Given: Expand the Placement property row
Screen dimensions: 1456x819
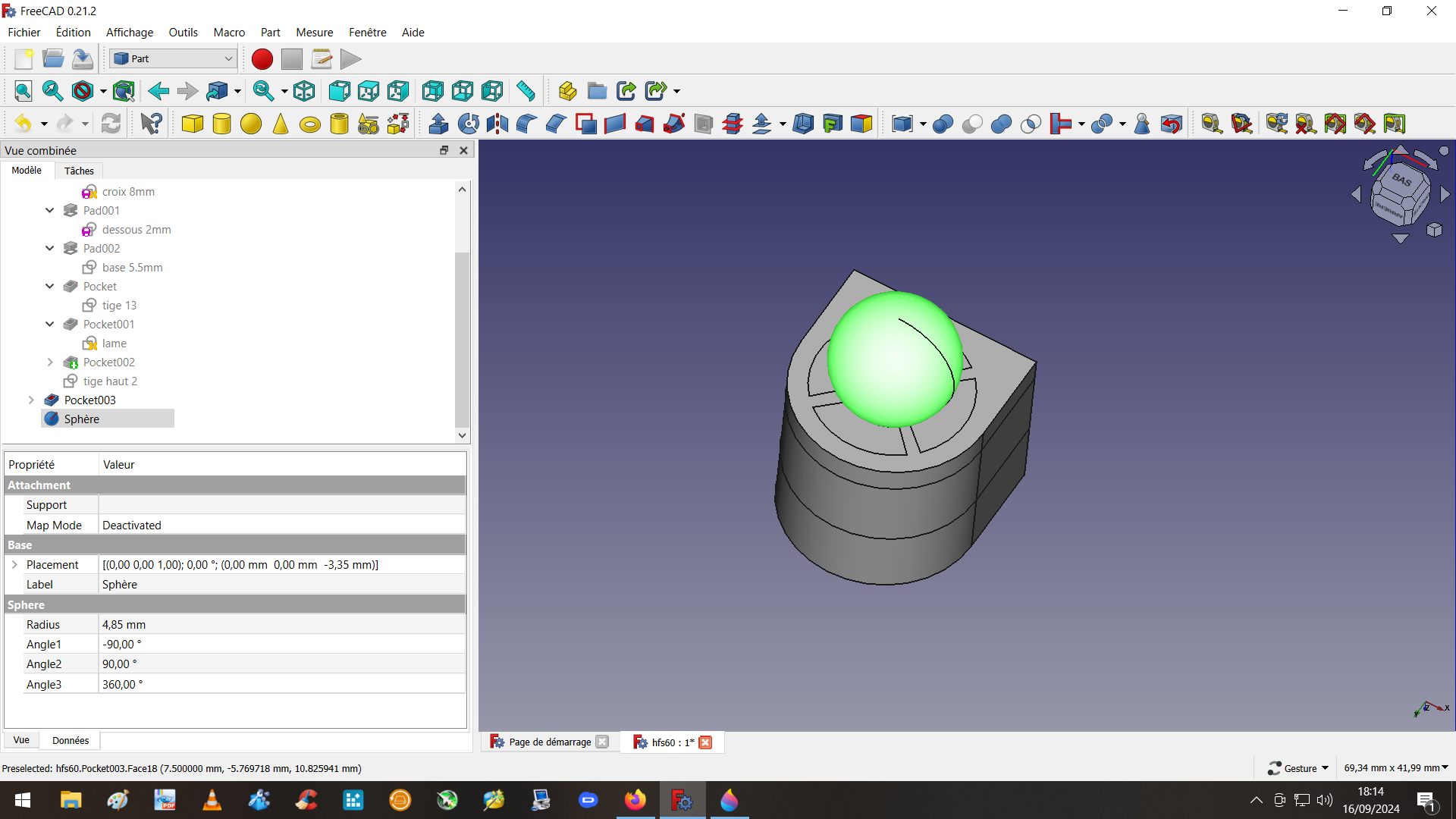Looking at the screenshot, I should pos(14,565).
